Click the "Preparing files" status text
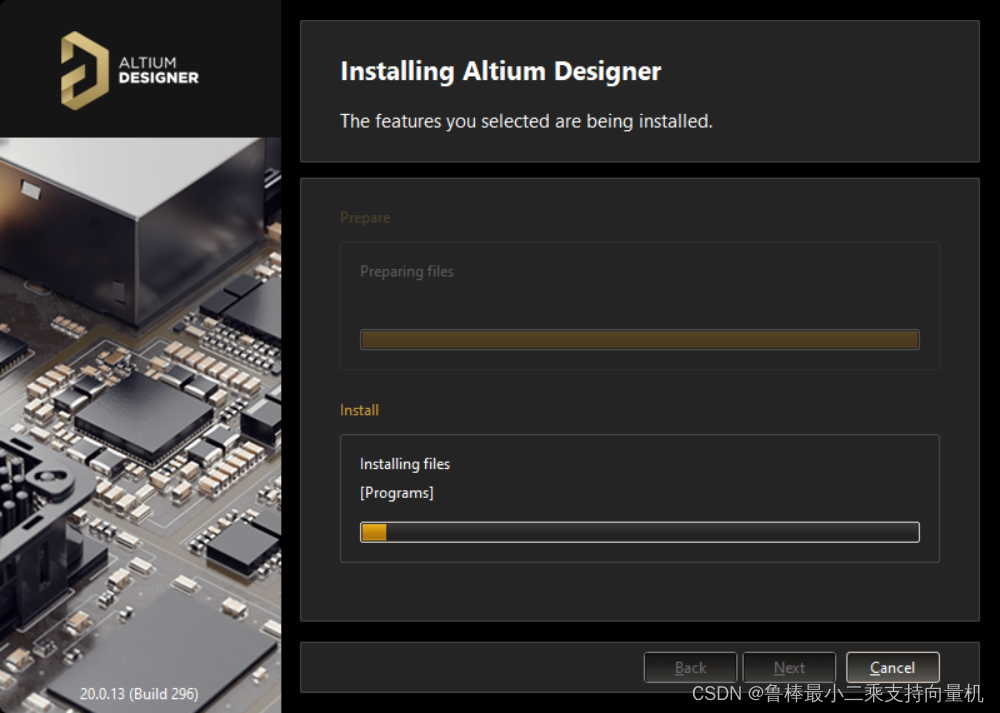The height and width of the screenshot is (713, 1000). click(x=407, y=271)
